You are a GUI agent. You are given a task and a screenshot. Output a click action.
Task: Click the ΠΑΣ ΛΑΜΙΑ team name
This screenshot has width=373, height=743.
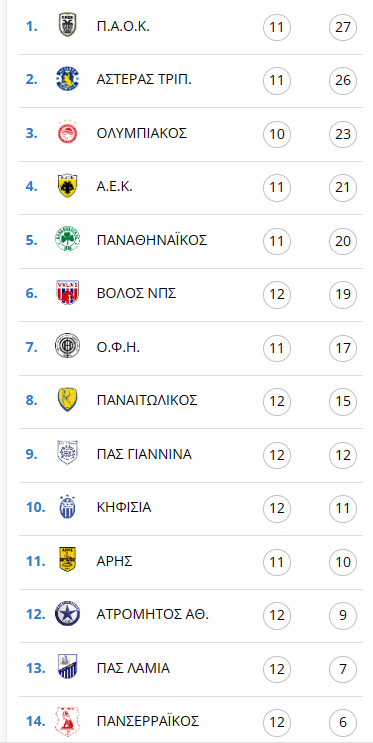pyautogui.click(x=133, y=668)
